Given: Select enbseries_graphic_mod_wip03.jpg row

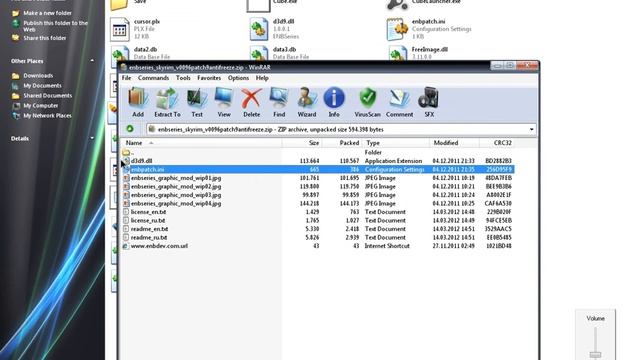Looking at the screenshot, I should tap(318, 195).
